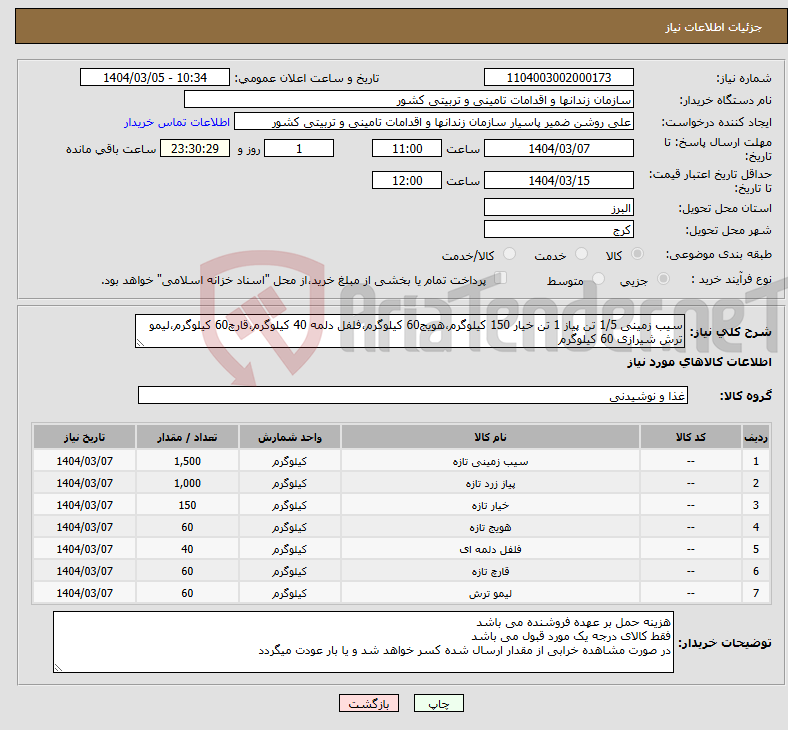The height and width of the screenshot is (730, 788).
Task: Click the date 1404/03/07 in لیمو ترش row
Action: click(84, 593)
